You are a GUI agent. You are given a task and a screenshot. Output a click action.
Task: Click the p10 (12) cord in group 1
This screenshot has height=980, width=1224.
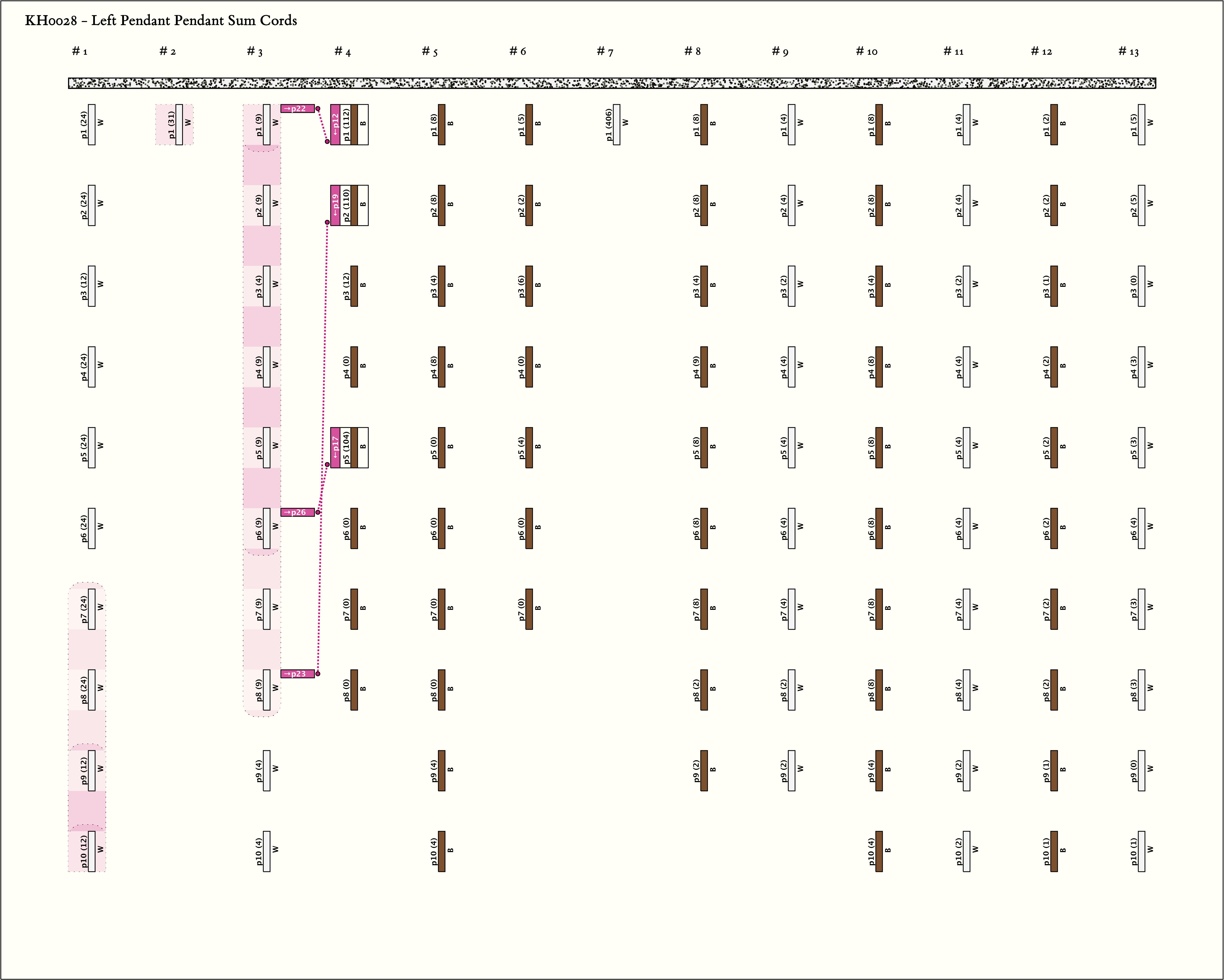pos(91,851)
